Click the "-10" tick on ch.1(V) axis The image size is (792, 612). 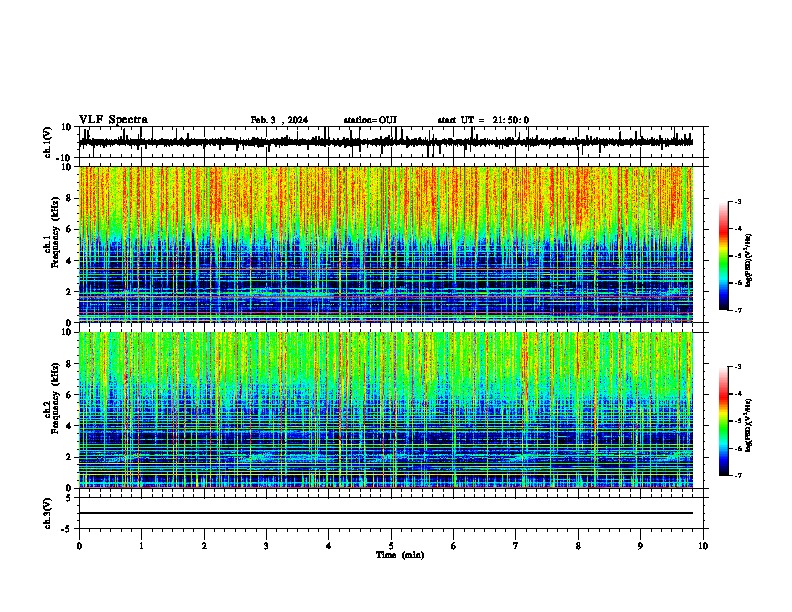point(64,158)
